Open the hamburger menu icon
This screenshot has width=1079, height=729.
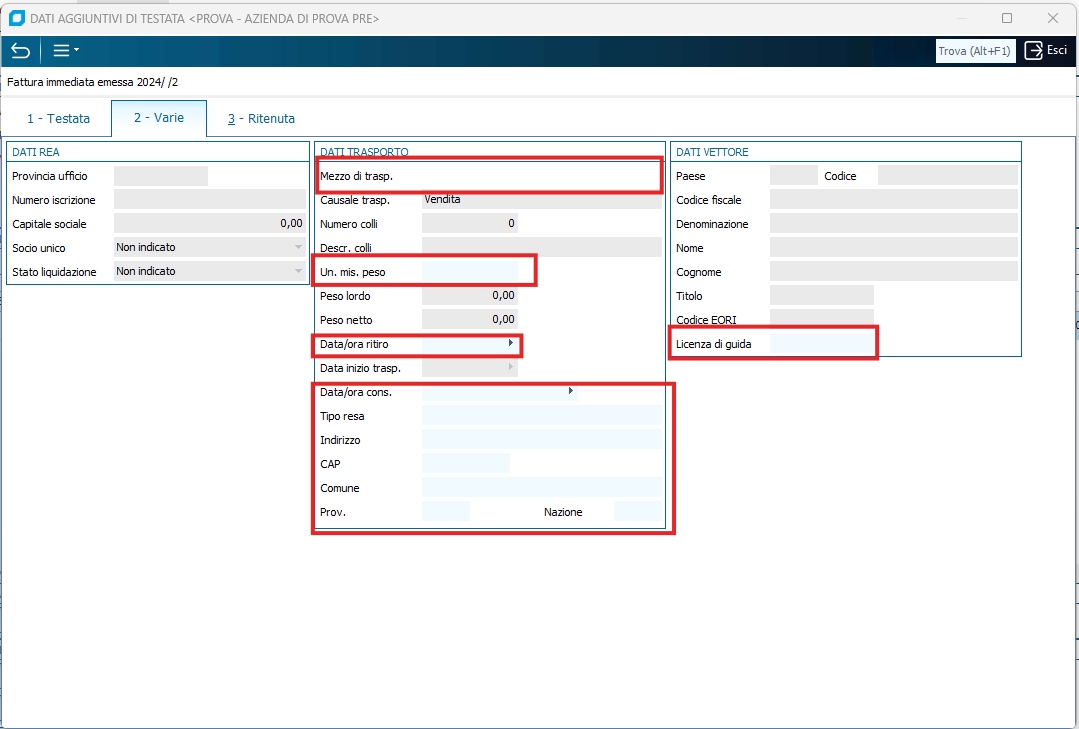click(66, 50)
